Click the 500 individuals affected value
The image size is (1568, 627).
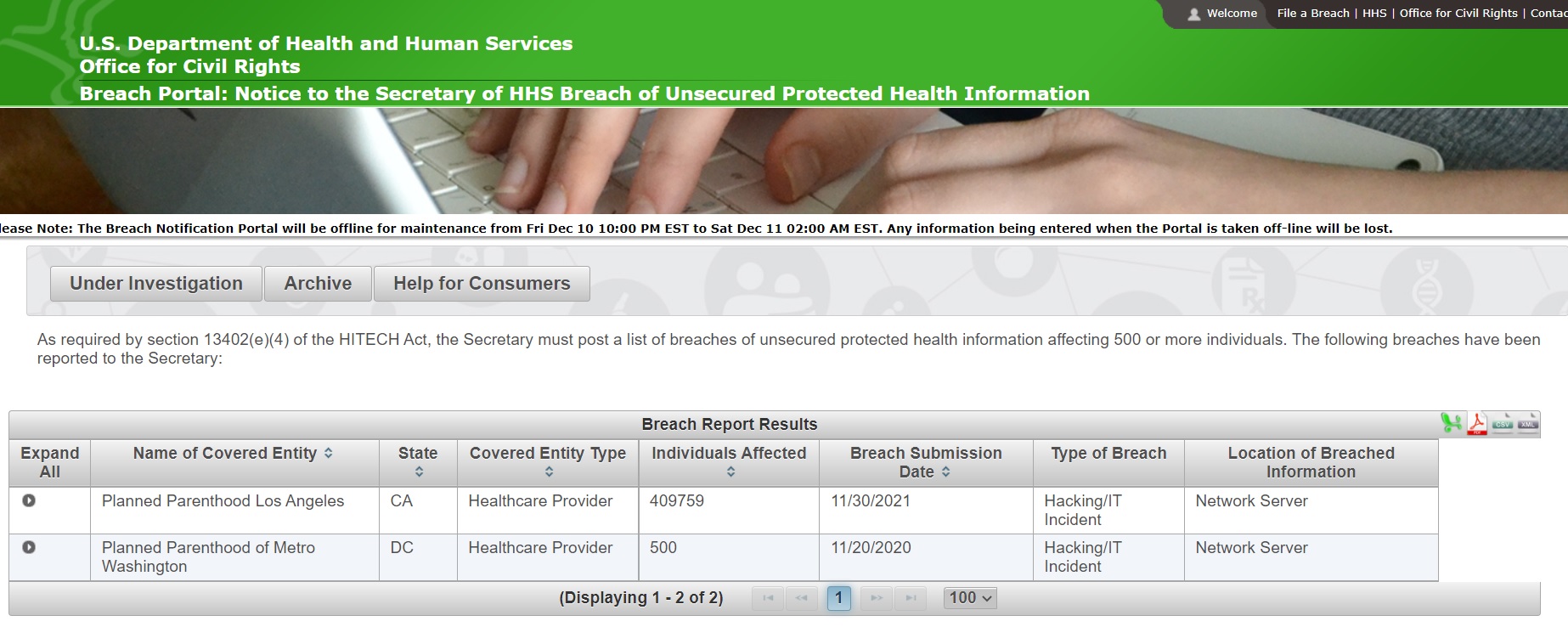(663, 548)
